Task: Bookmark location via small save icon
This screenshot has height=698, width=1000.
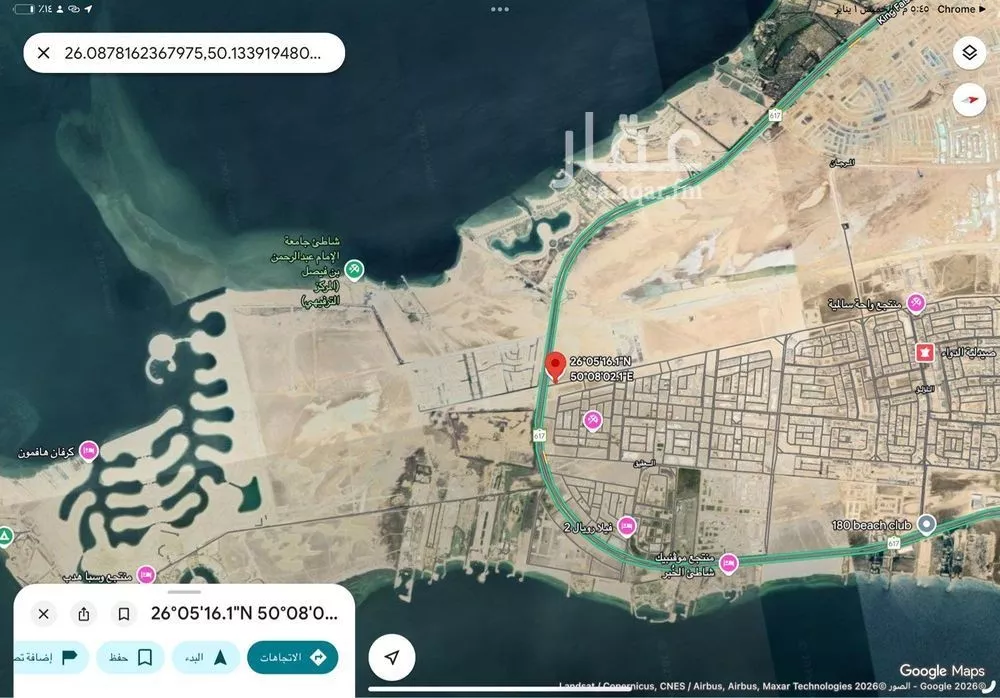Action: point(124,613)
